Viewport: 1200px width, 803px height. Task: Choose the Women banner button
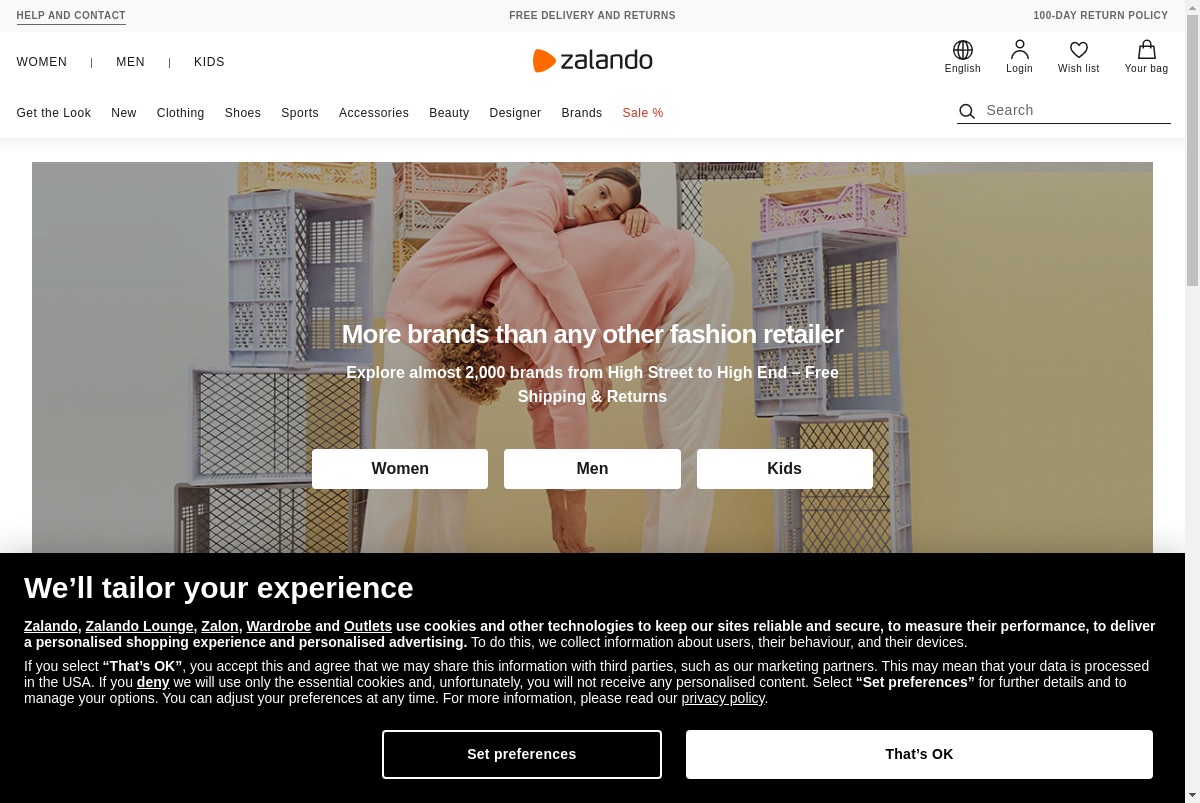[x=400, y=468]
